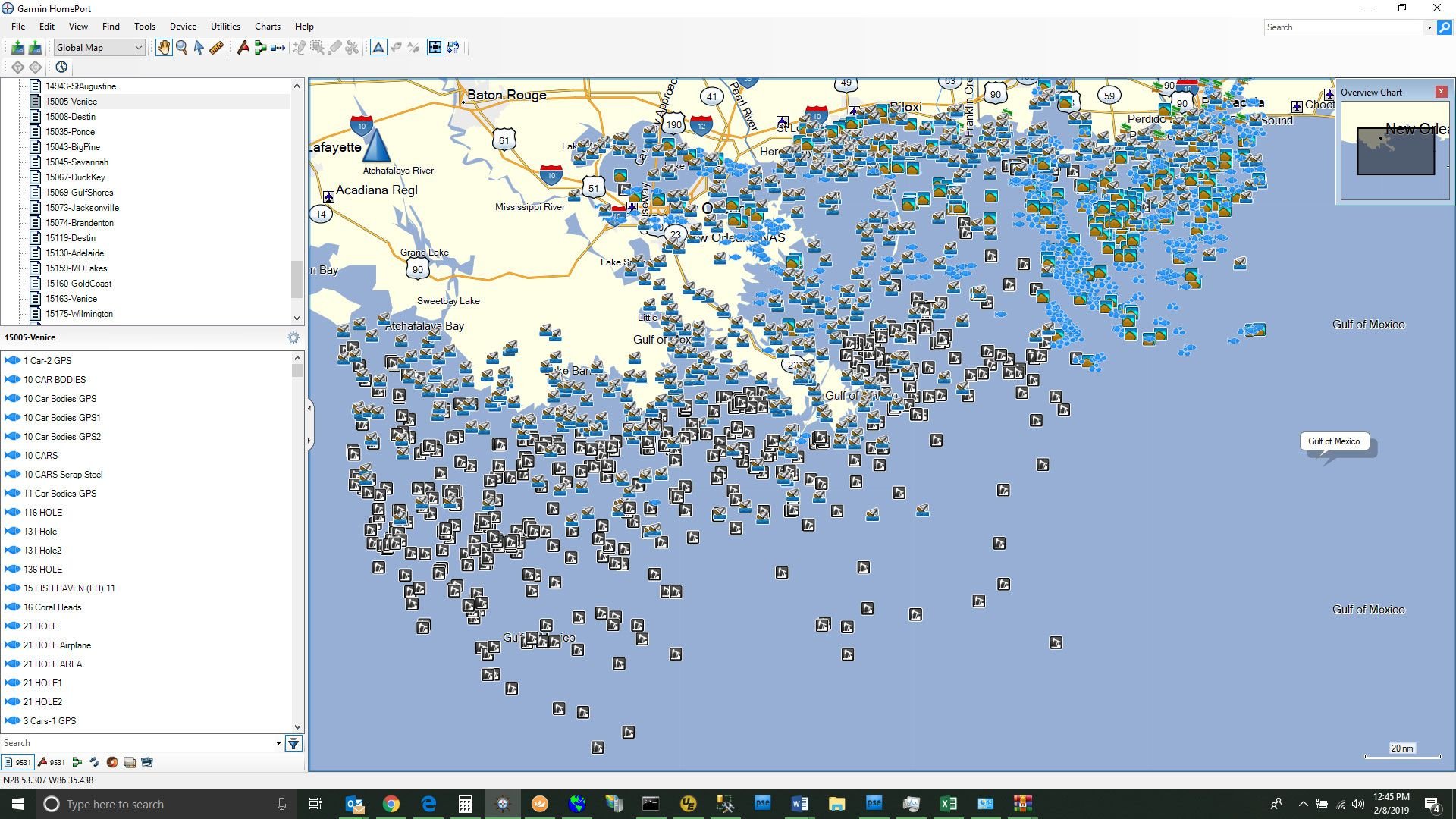Click the Overview Chart thumbnail map
This screenshot has height=819, width=1456.
(x=1395, y=151)
